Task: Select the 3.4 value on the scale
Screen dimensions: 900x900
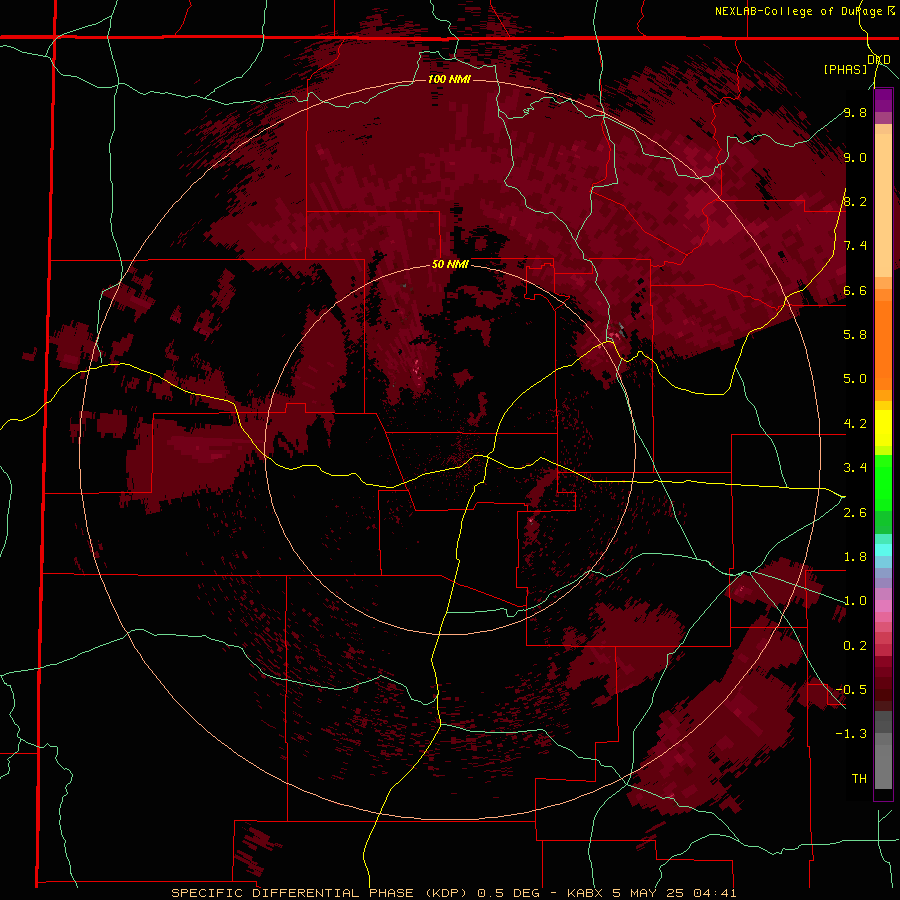Action: coord(855,468)
